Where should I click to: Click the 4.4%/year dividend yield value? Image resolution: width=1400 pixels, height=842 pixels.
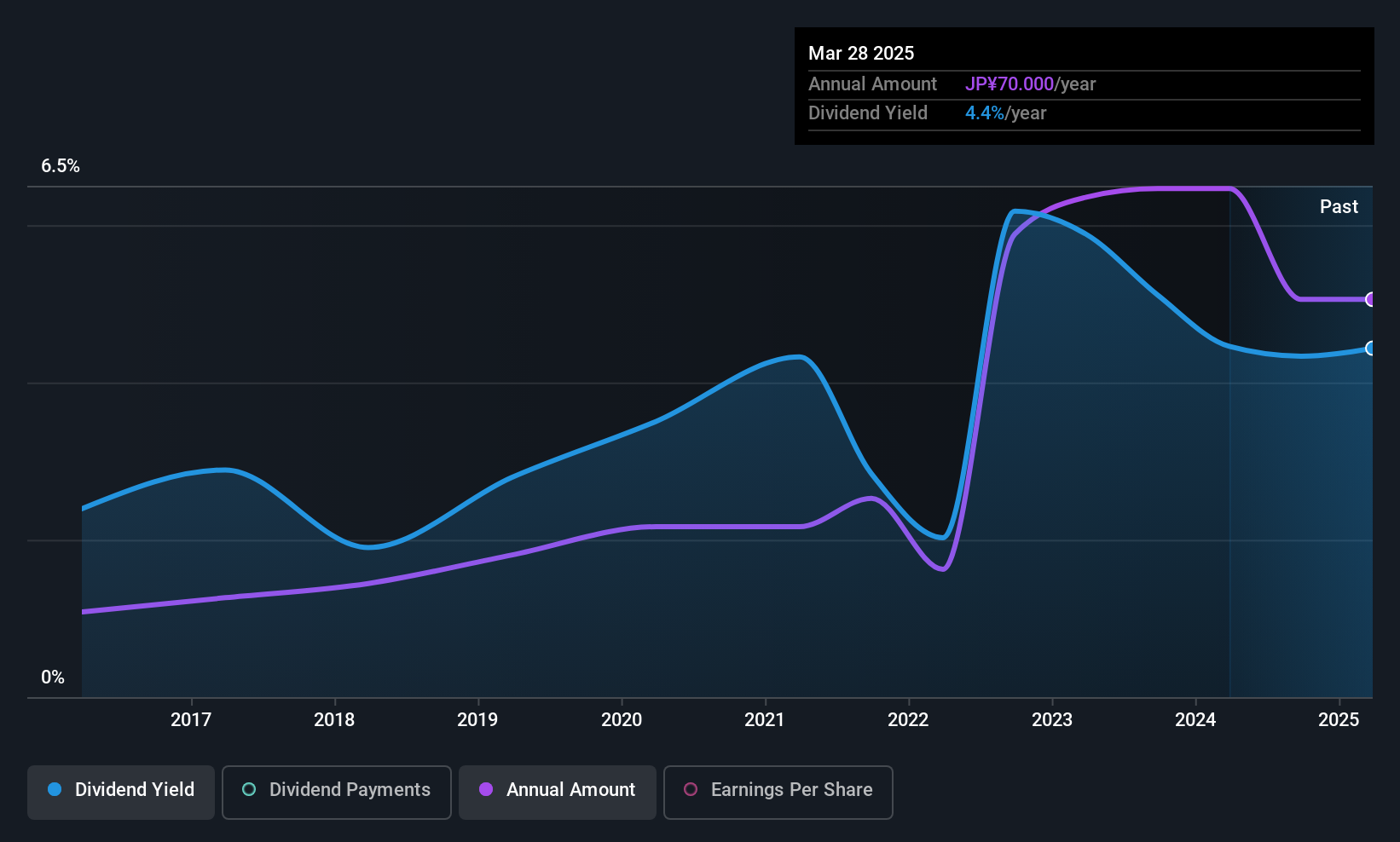point(1005,113)
